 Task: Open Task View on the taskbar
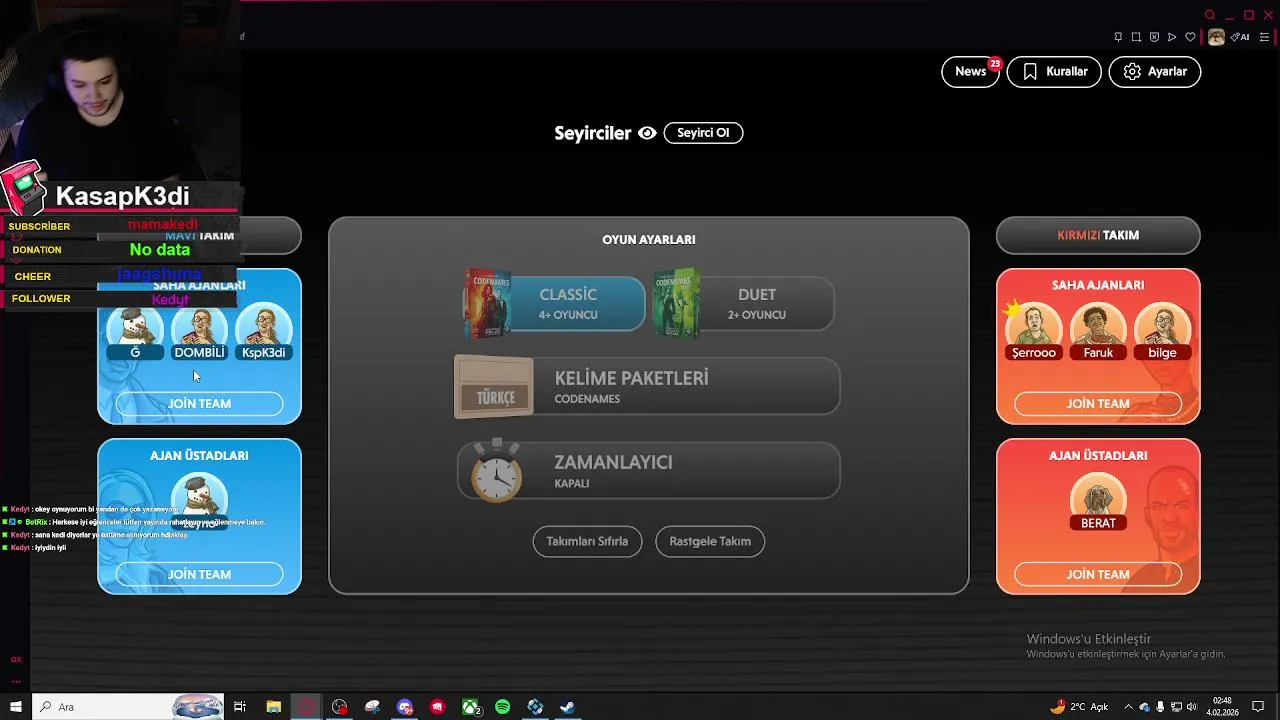[240, 707]
